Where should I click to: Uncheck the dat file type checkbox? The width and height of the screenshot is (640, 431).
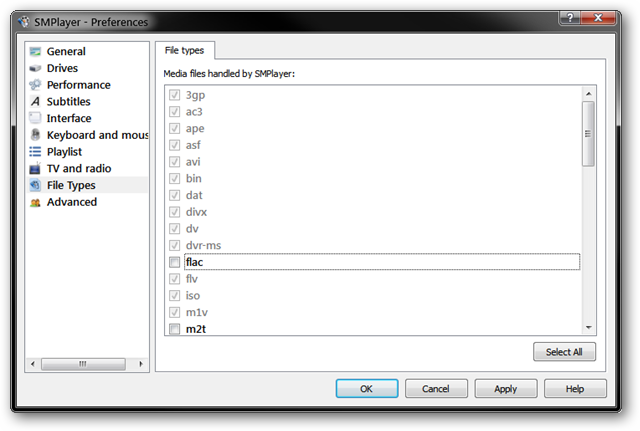click(174, 196)
